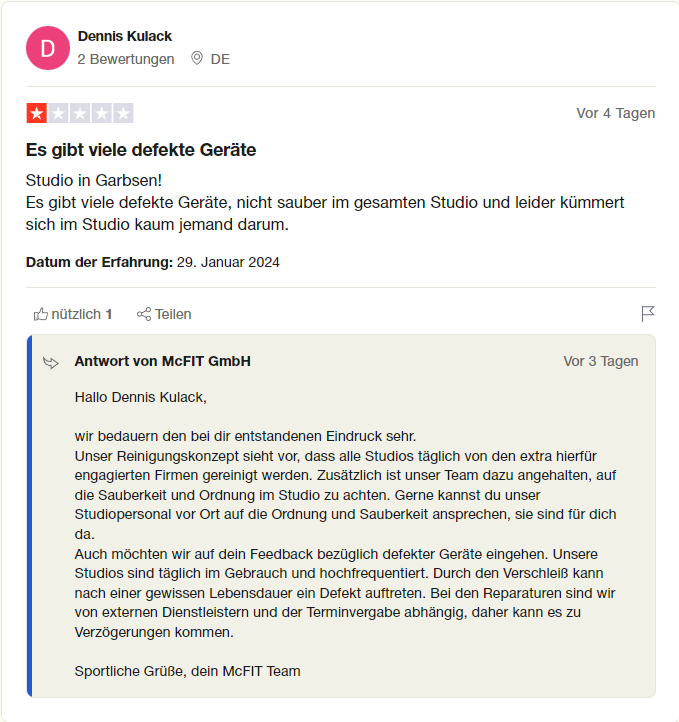Click the thumbs-up nützlich icon
Viewport: 679px width, 722px height.
[x=41, y=314]
